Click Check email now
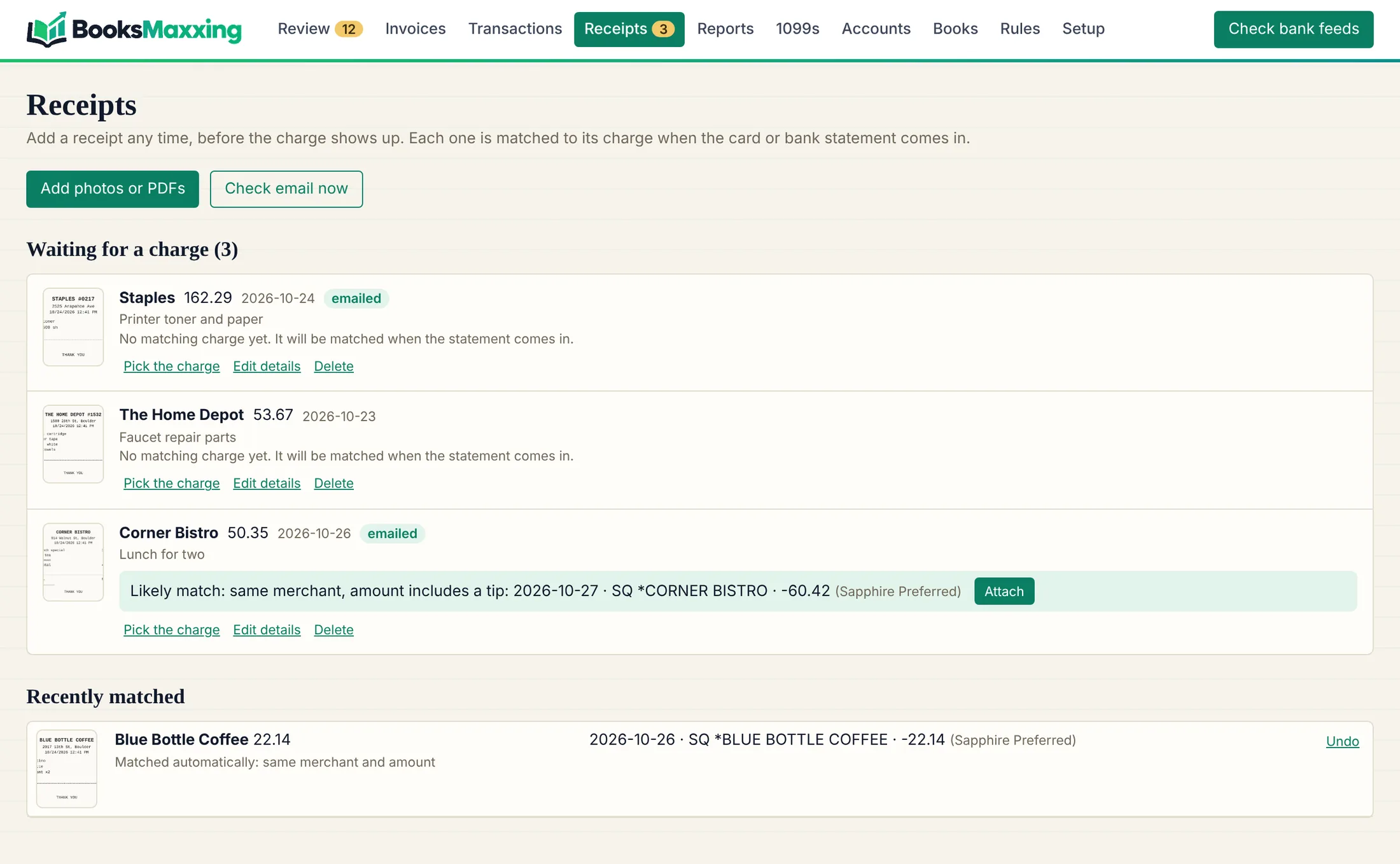The width and height of the screenshot is (1400, 864). point(286,189)
